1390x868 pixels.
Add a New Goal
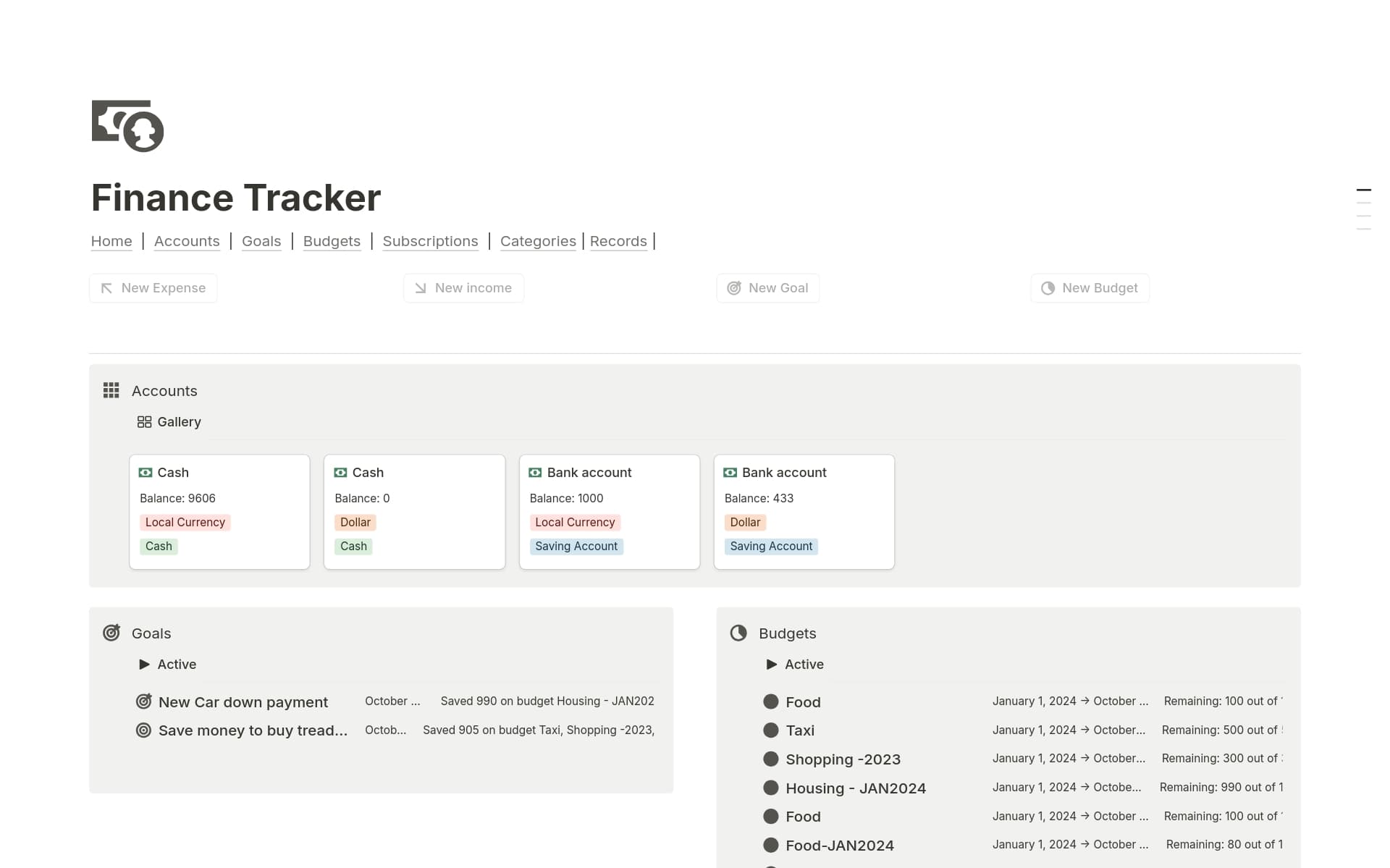[x=768, y=288]
